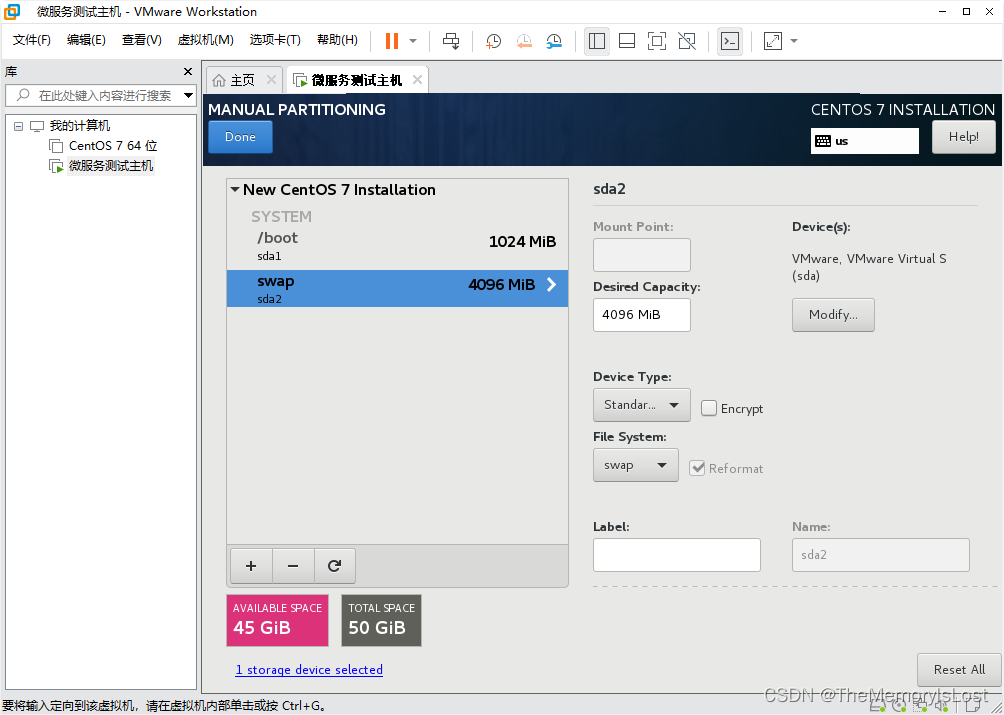The height and width of the screenshot is (715, 1004).
Task: Click the TOTAL SPACE 50 GiB box
Action: (x=381, y=620)
